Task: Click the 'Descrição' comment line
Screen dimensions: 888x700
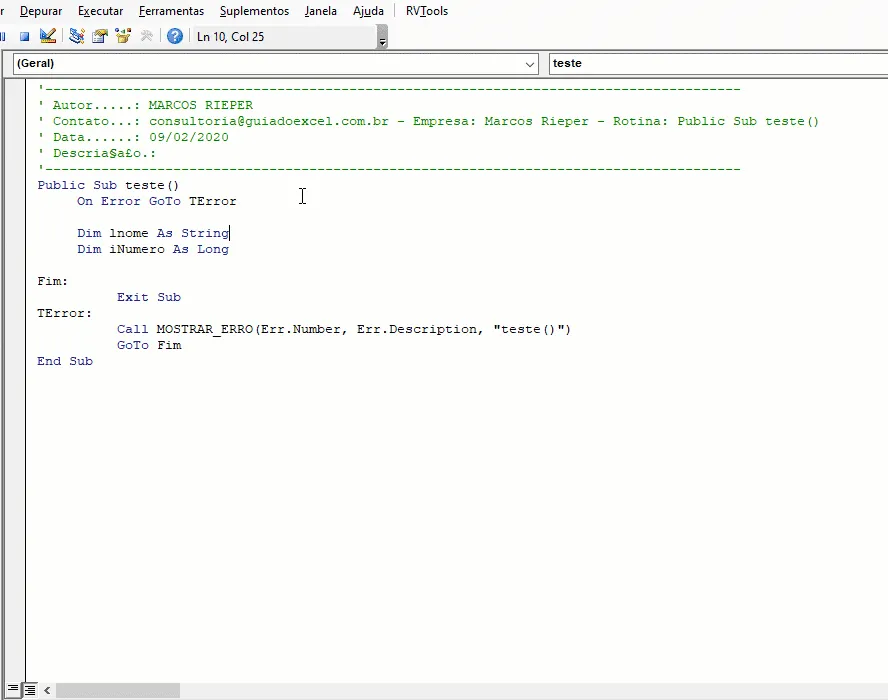Action: (x=96, y=153)
